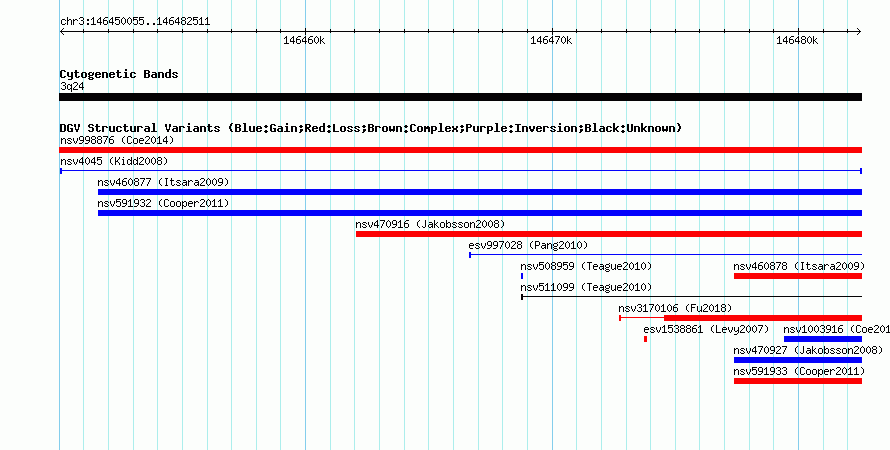Select nsv591933 (Cooper2011) label
The image size is (890, 450).
click(x=799, y=371)
